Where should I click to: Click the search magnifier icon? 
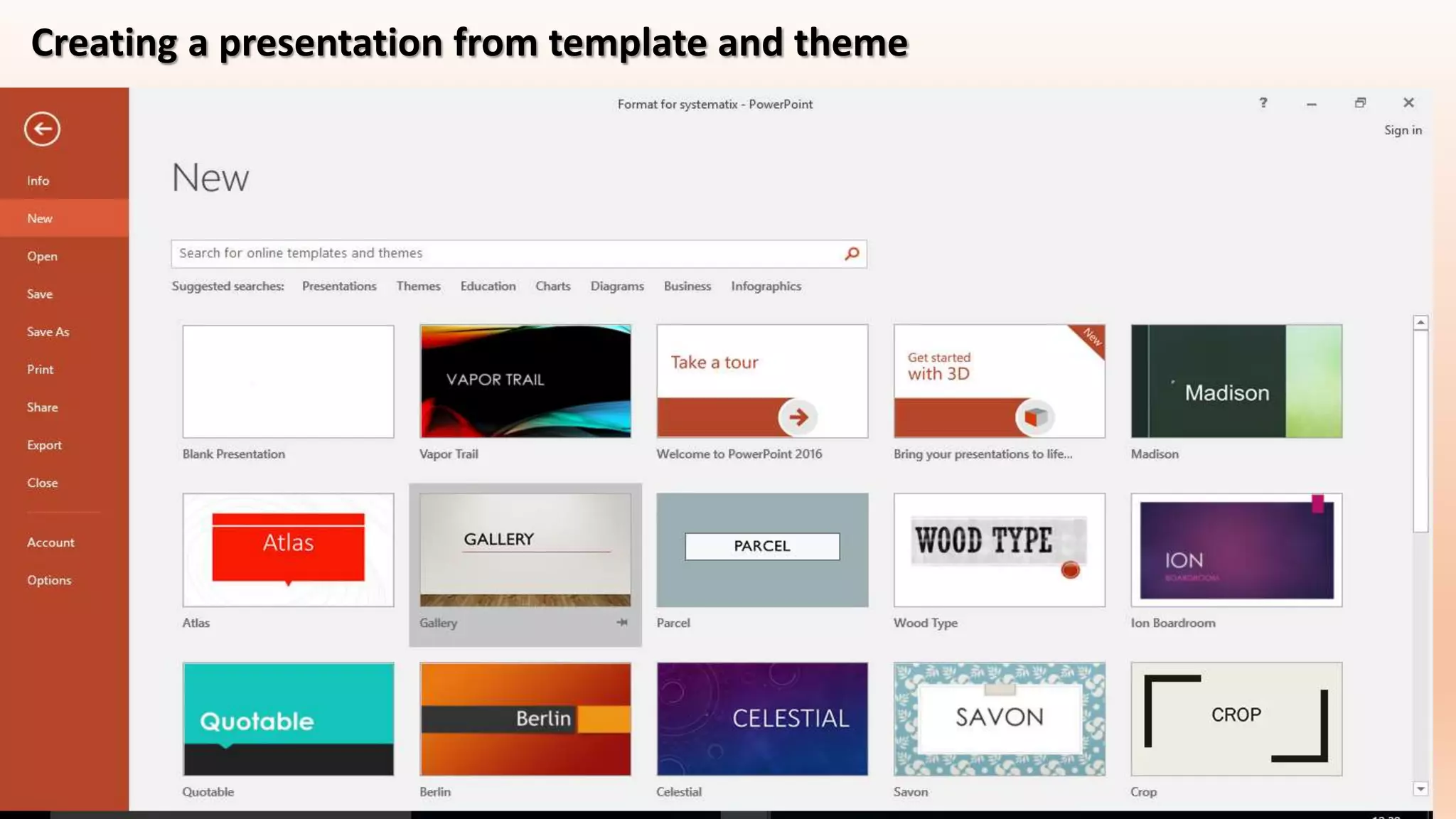tap(852, 254)
